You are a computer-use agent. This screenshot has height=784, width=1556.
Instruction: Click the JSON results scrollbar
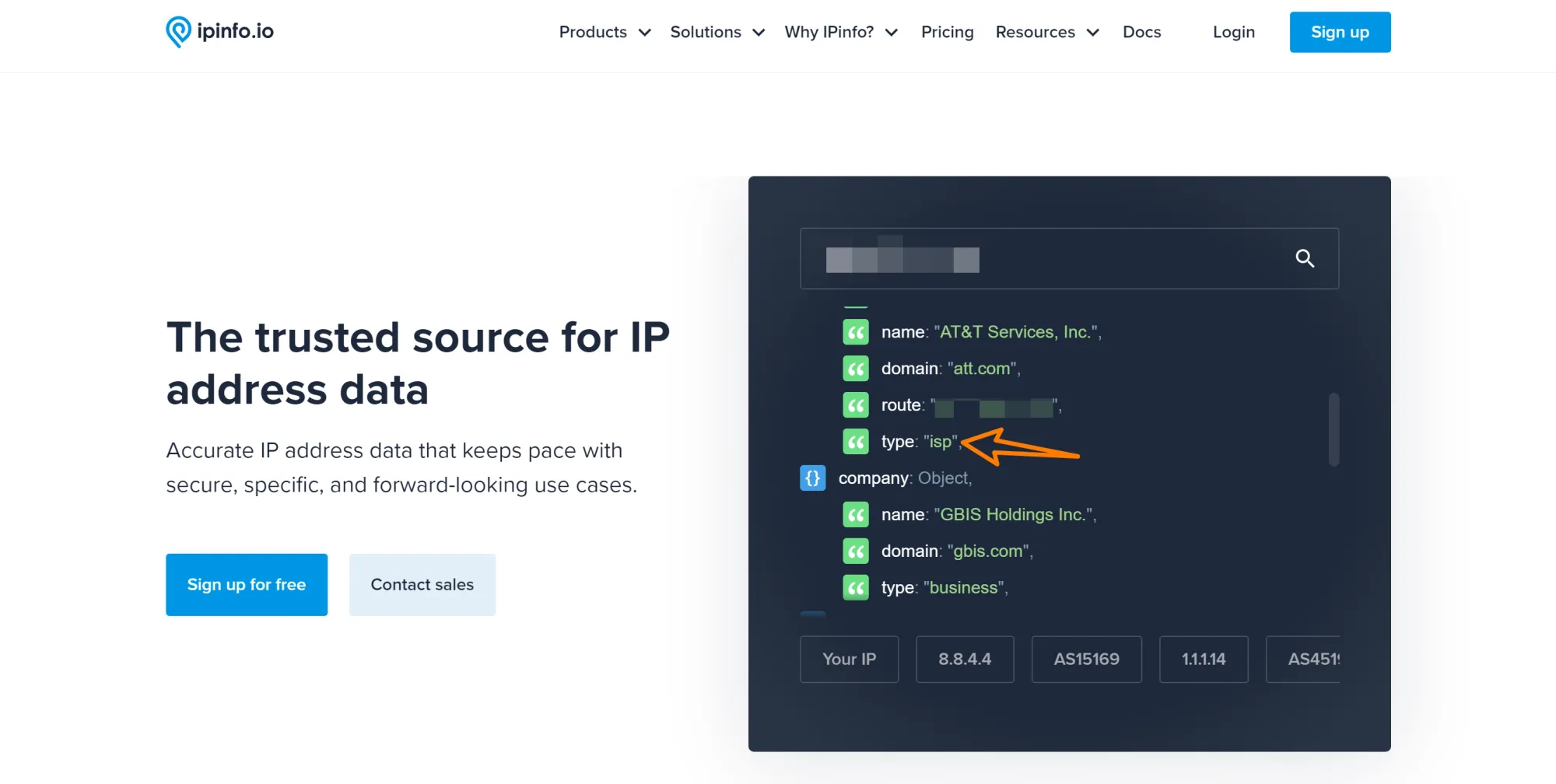click(1333, 429)
